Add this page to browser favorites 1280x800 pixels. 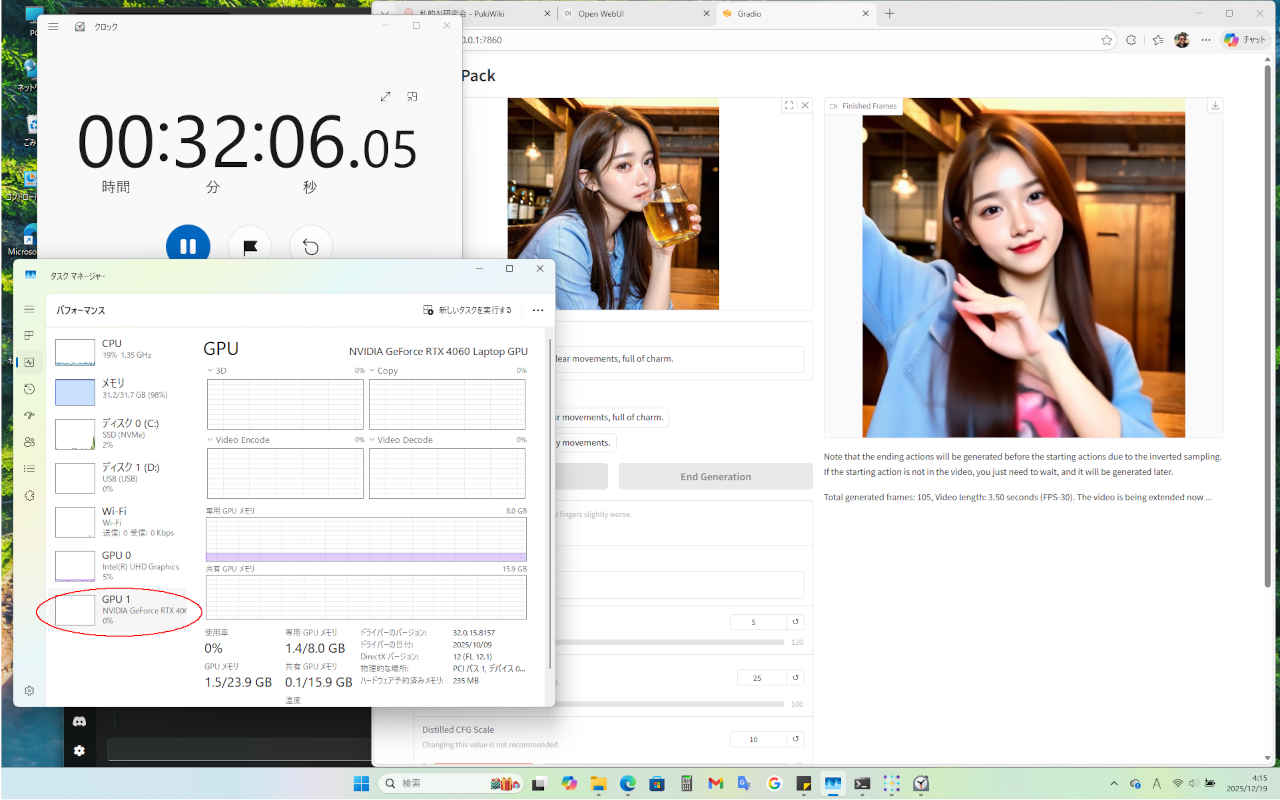[x=1106, y=40]
